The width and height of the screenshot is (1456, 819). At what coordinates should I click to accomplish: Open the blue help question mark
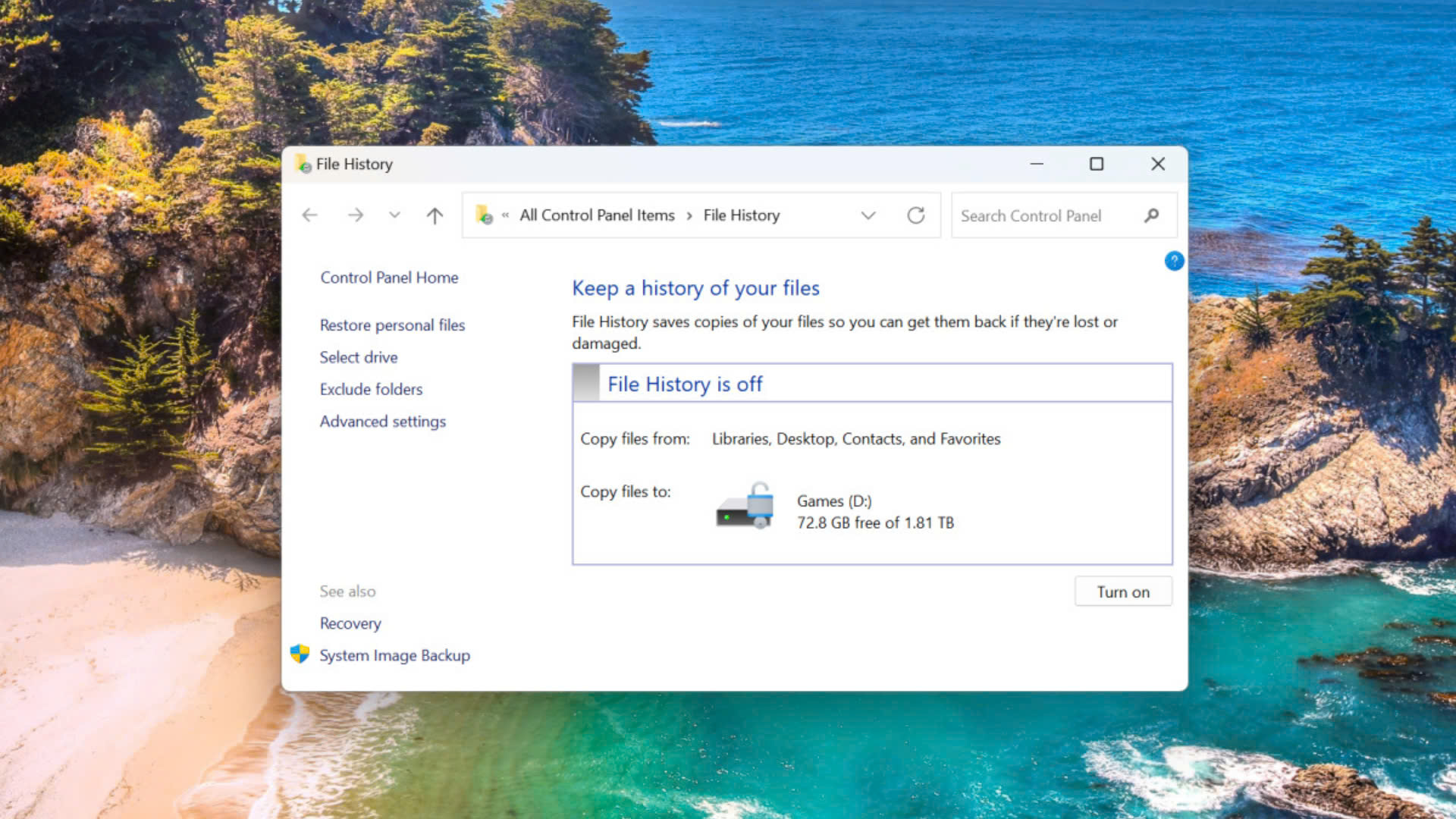click(x=1173, y=261)
